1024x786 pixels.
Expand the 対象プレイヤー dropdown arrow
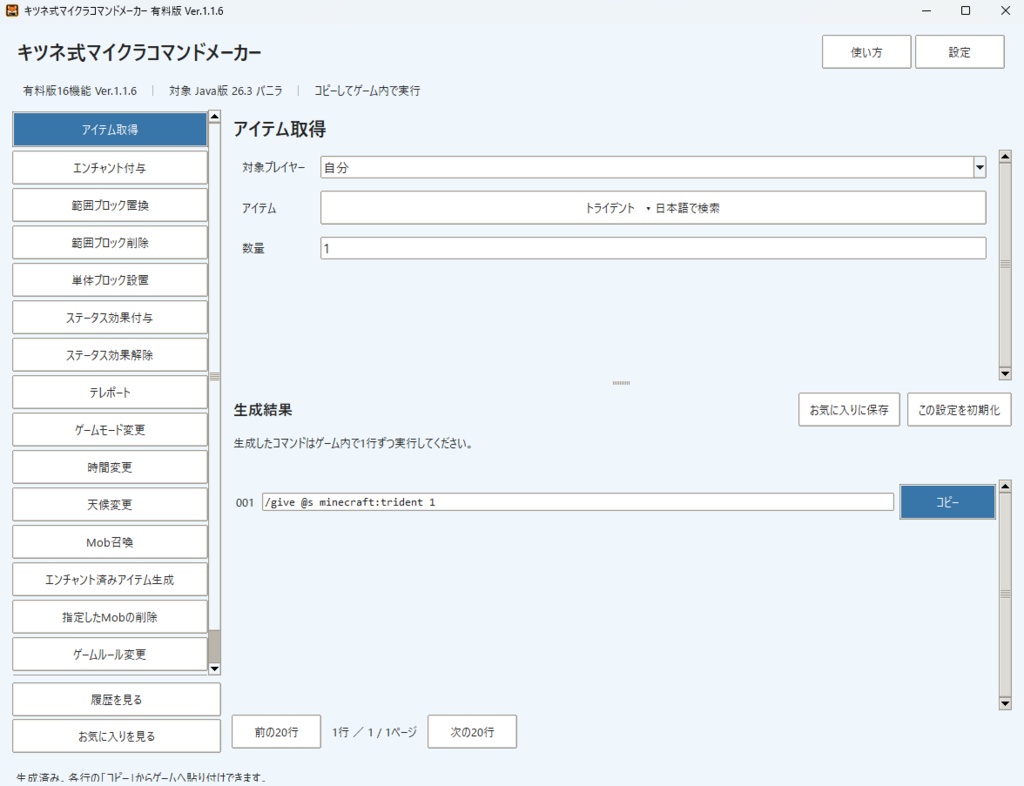(979, 168)
